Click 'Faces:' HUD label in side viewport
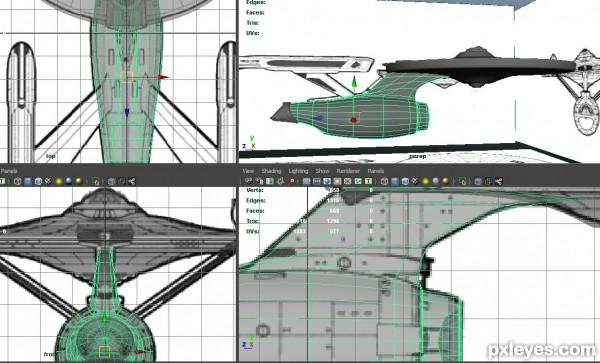This screenshot has height=363, width=600. 256,211
